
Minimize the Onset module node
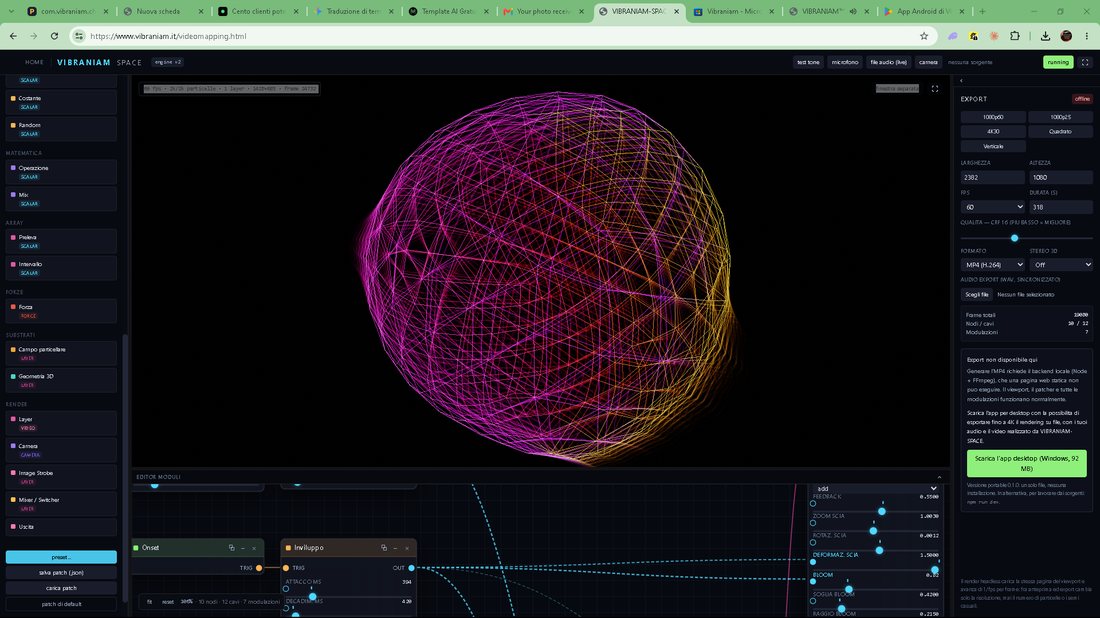[243, 548]
